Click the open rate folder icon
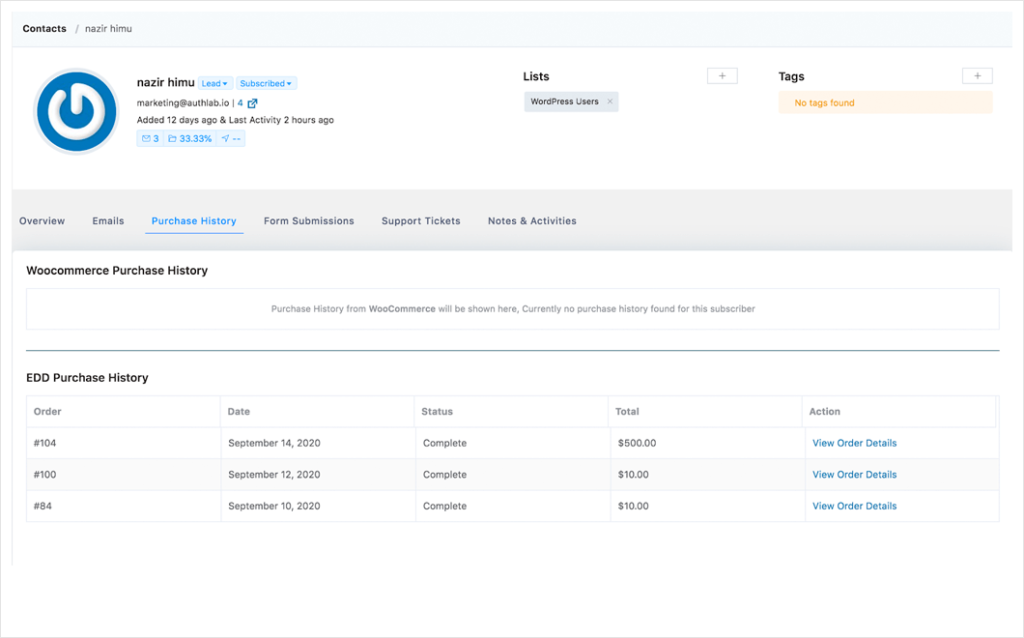 pos(173,138)
